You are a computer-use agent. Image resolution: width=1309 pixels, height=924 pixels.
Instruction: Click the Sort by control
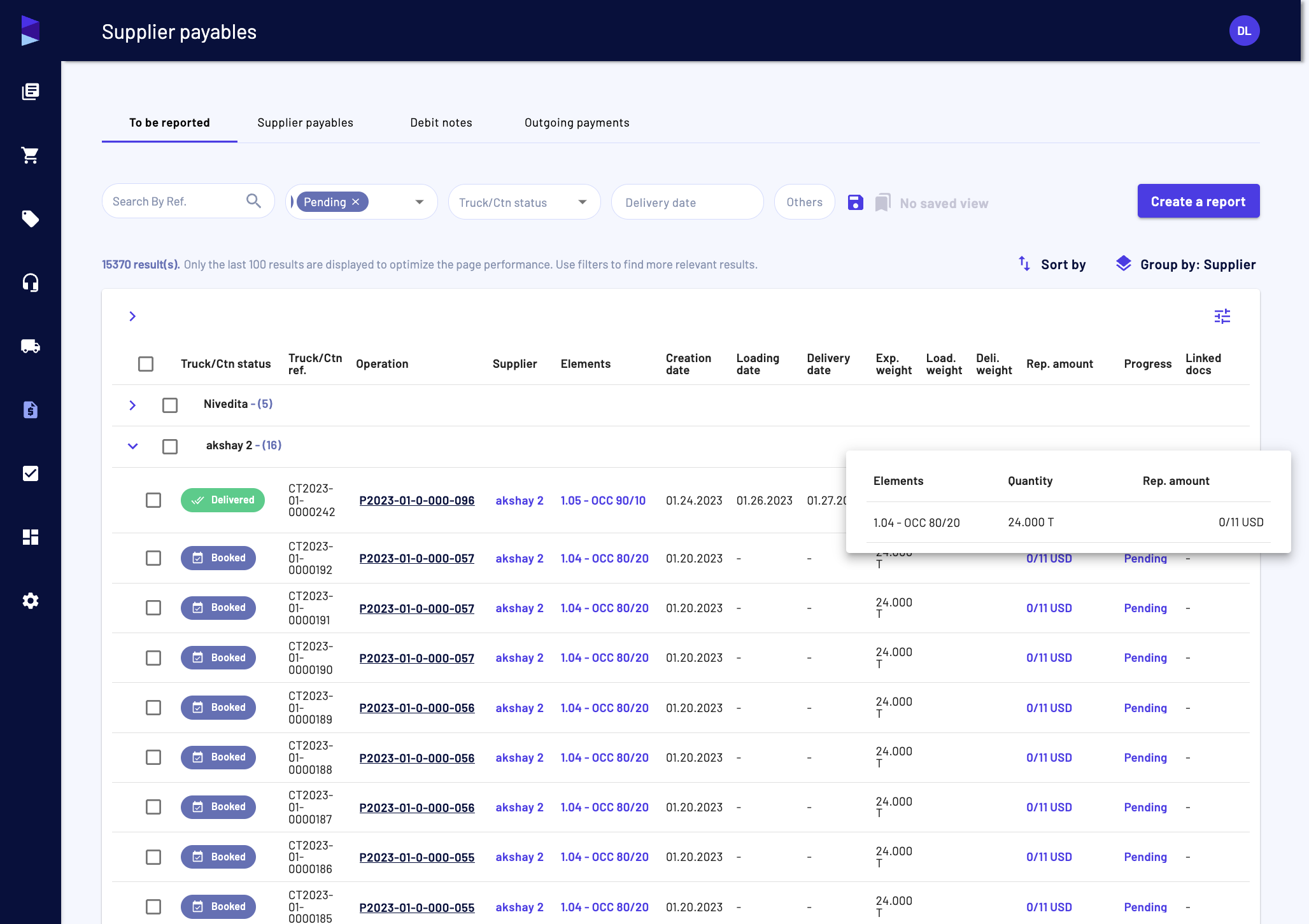click(1052, 264)
